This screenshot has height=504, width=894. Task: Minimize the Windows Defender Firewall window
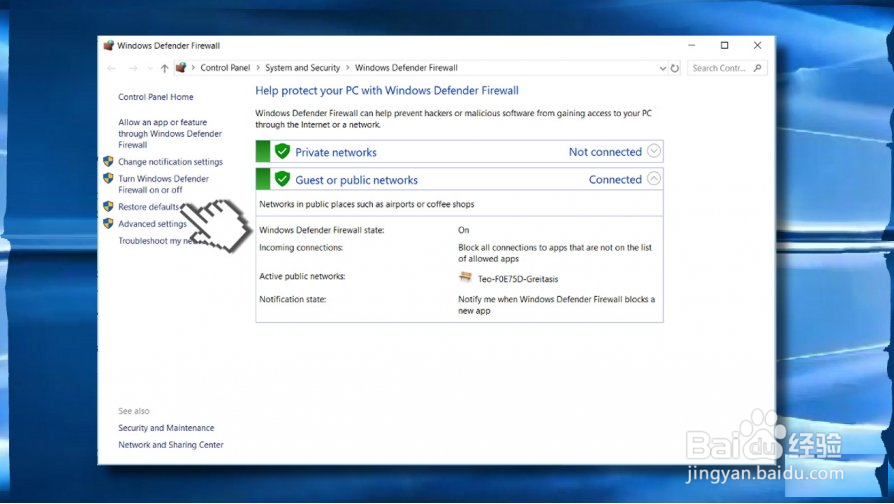(692, 46)
